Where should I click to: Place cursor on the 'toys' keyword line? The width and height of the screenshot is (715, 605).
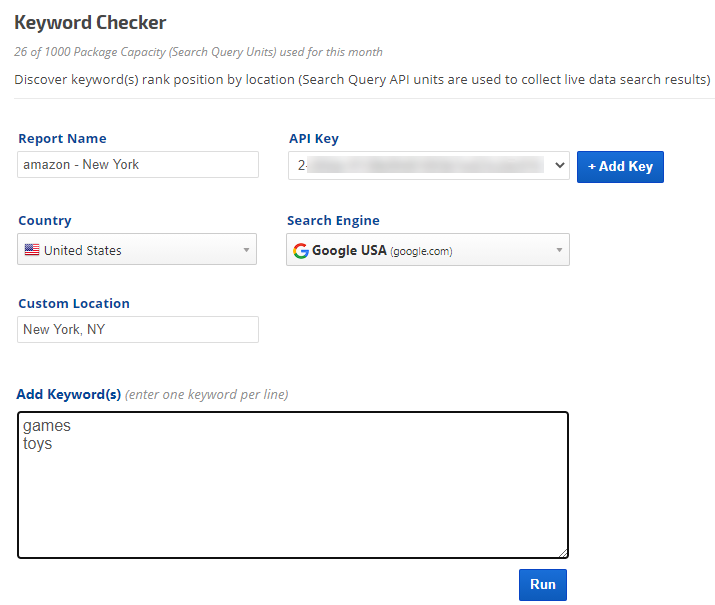click(x=38, y=444)
